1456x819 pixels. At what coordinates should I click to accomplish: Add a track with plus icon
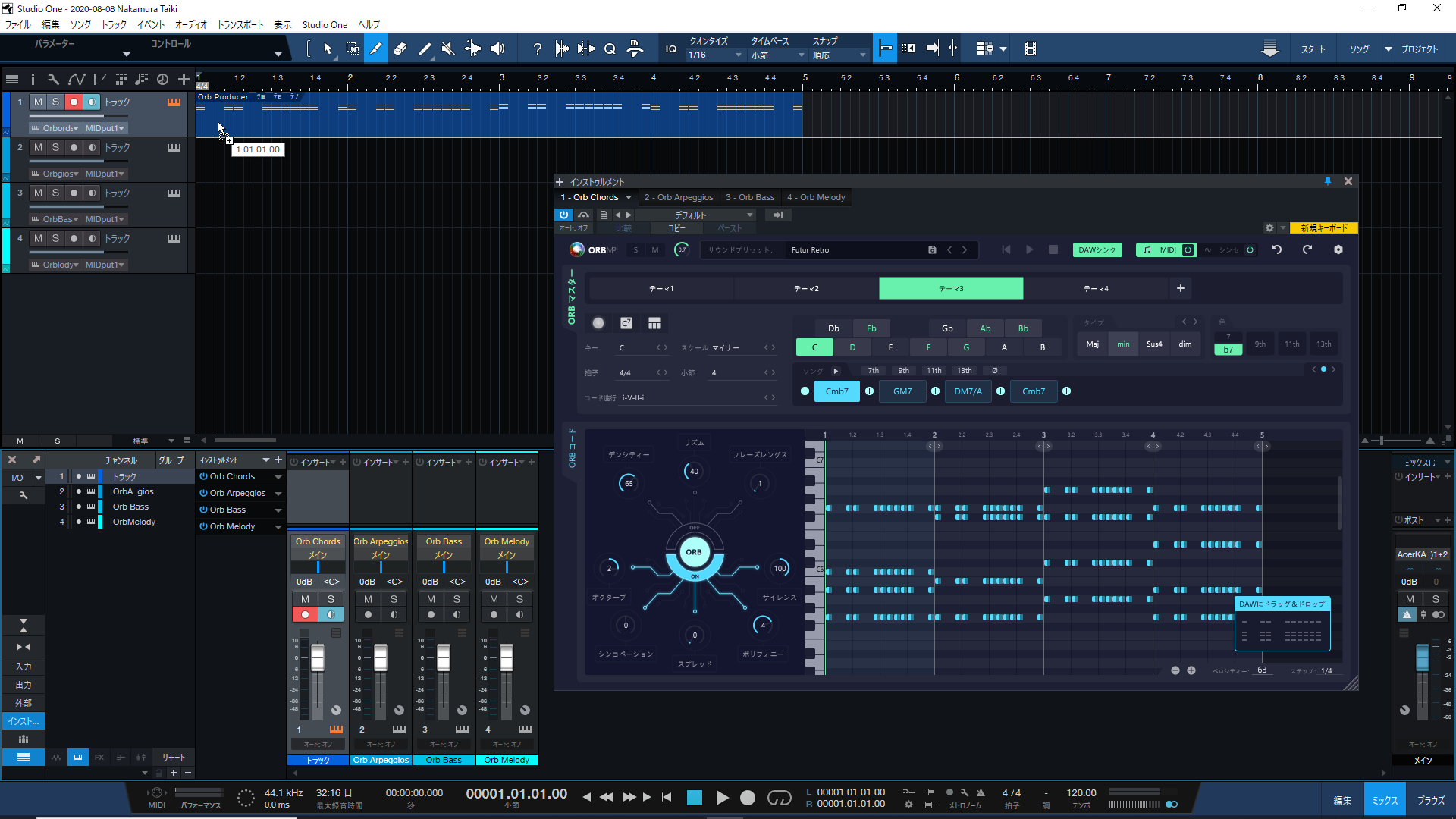tap(184, 79)
